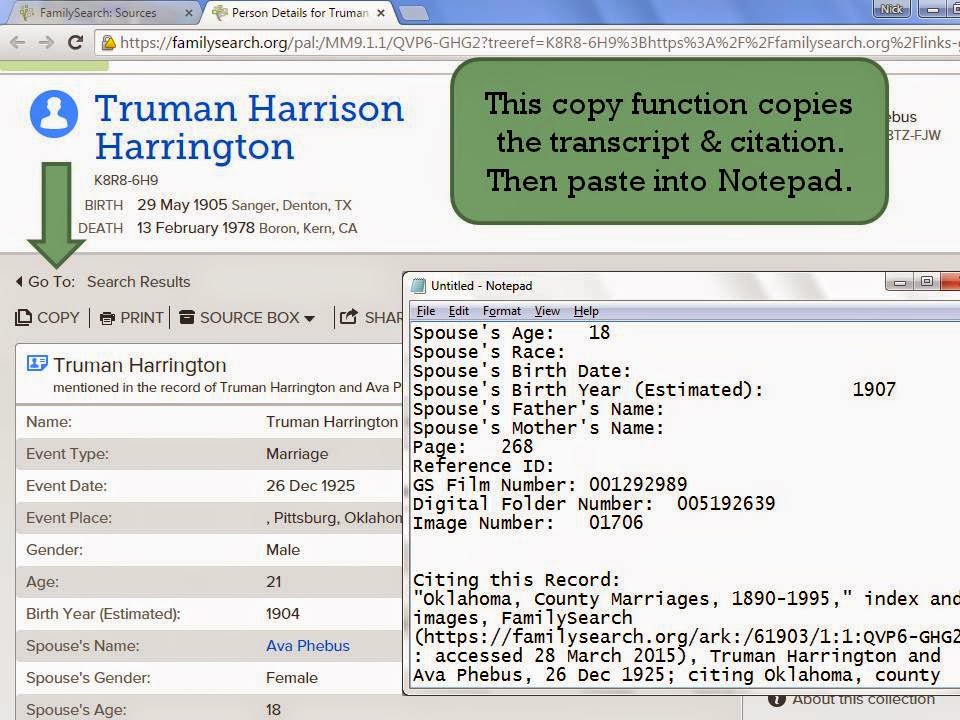The width and height of the screenshot is (960, 720).
Task: Click the printer icon next to PRINT
Action: pos(107,318)
